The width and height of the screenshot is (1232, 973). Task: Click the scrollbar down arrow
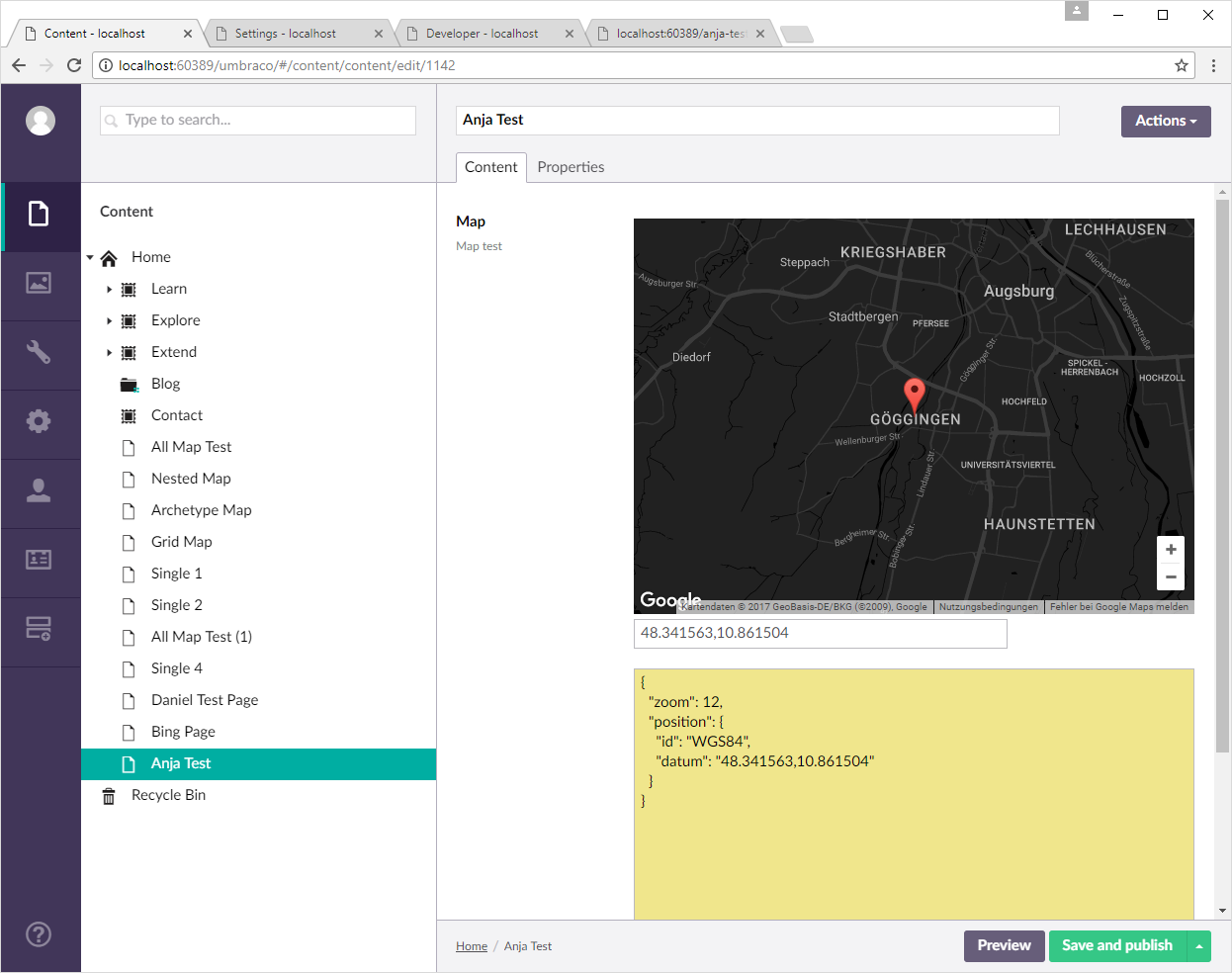1223,911
